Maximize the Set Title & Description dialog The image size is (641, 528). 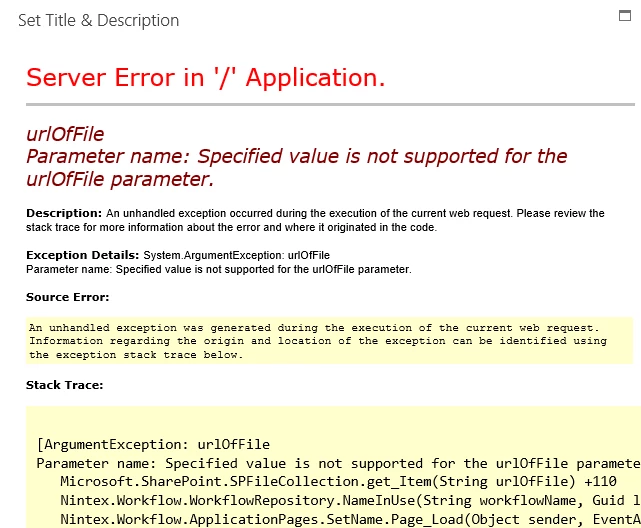pos(625,16)
